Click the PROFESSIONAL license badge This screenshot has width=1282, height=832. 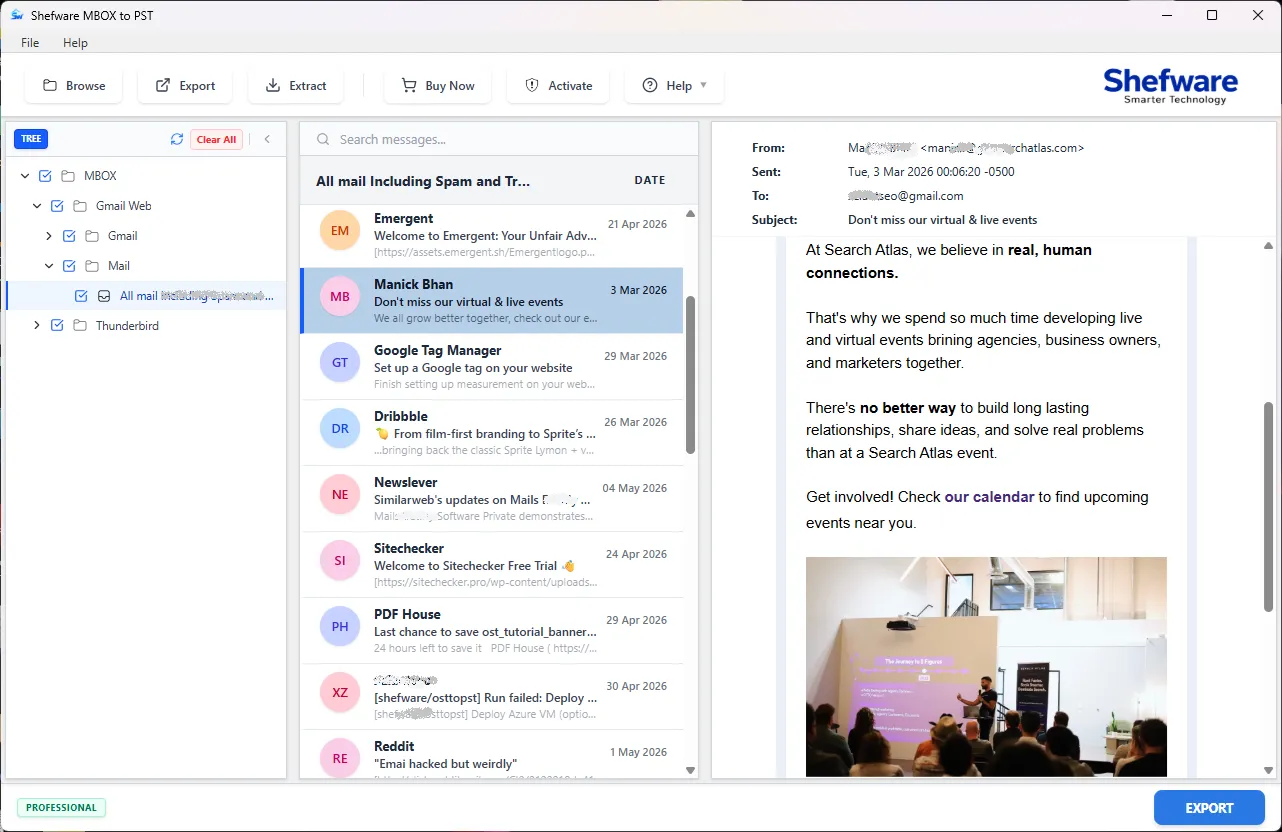[61, 808]
